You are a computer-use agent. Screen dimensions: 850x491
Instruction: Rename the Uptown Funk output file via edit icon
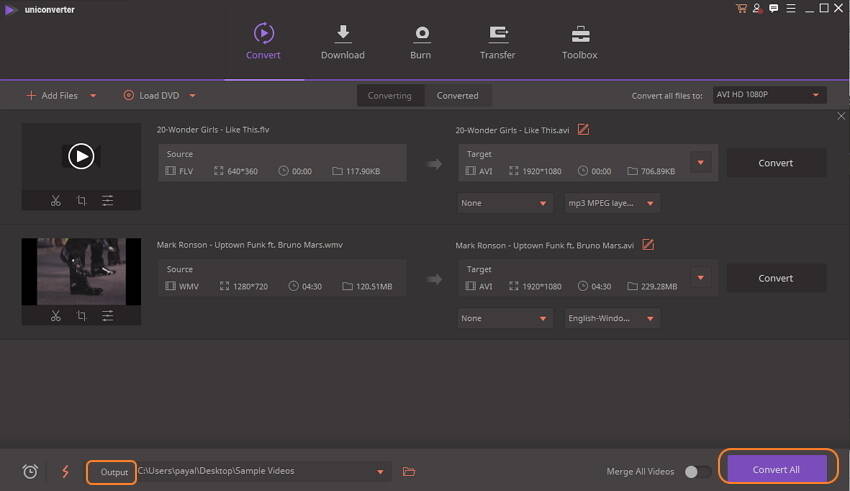point(648,245)
